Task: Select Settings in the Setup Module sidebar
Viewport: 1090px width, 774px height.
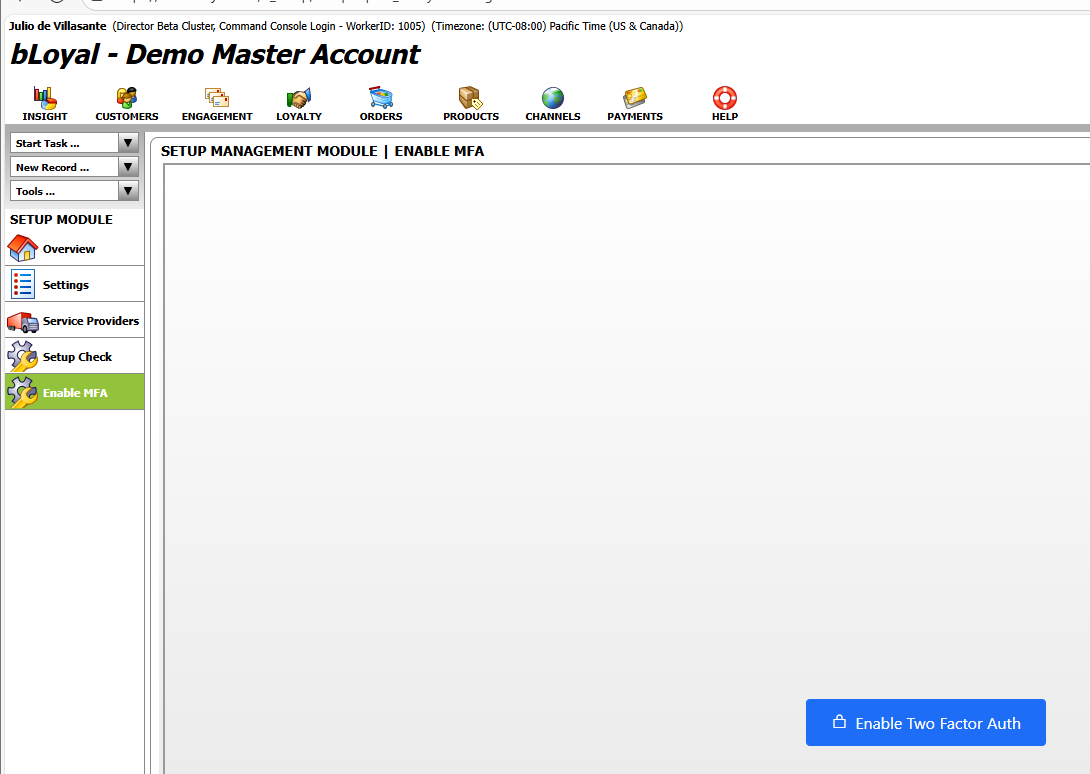Action: tap(66, 285)
